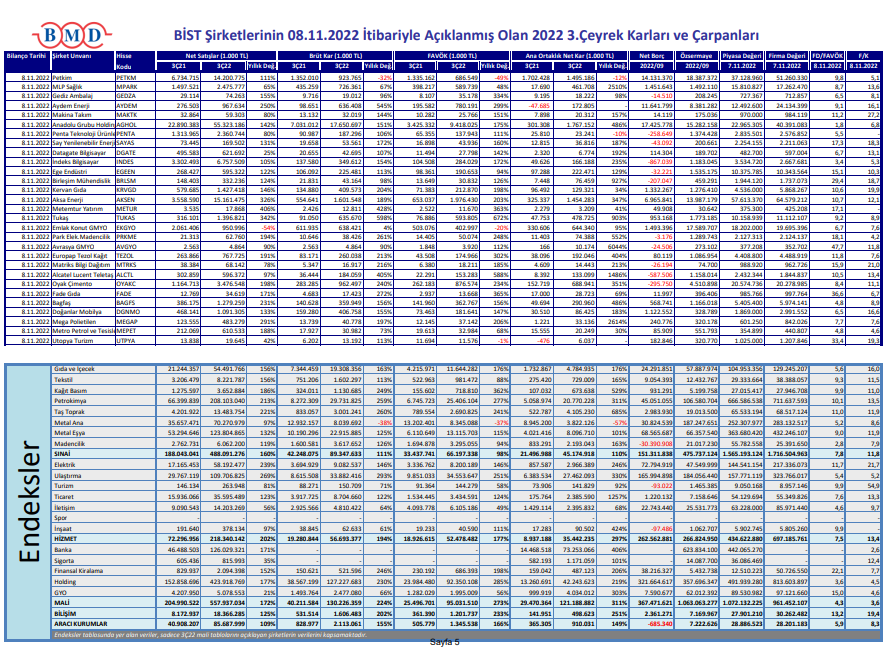Viewport: 889px width, 658px height.
Task: Click the ticker 'BAGFS'
Action: 125,303
